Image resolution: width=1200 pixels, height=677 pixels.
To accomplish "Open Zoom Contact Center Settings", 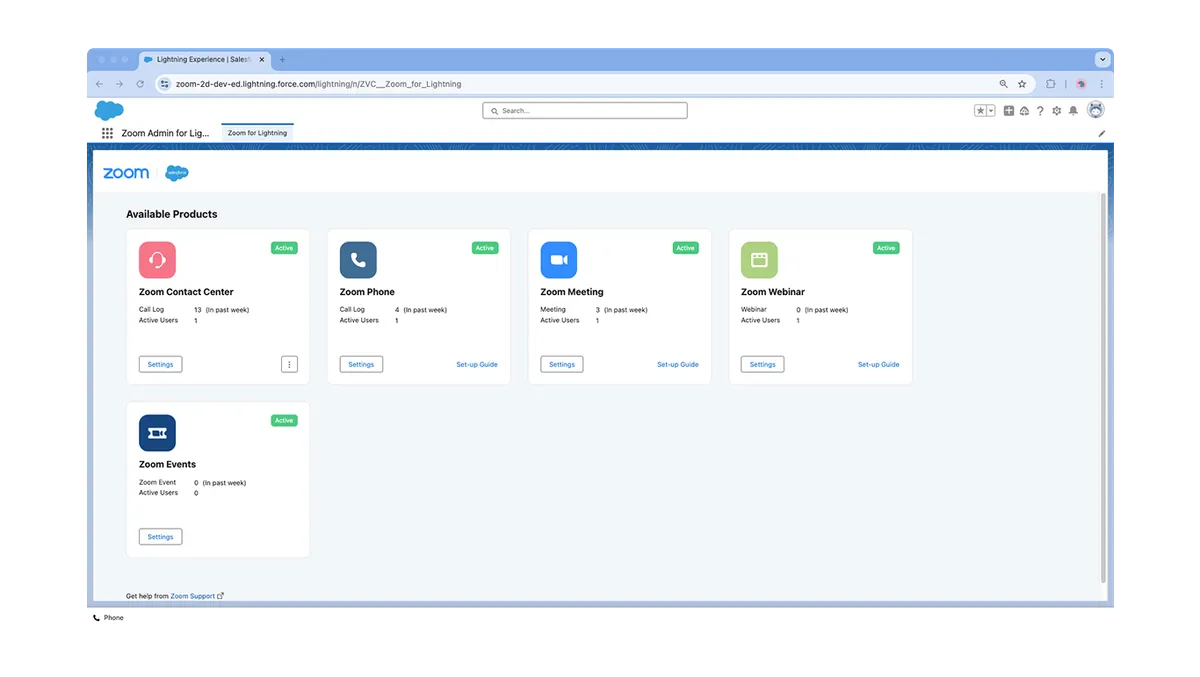I will pyautogui.click(x=160, y=364).
